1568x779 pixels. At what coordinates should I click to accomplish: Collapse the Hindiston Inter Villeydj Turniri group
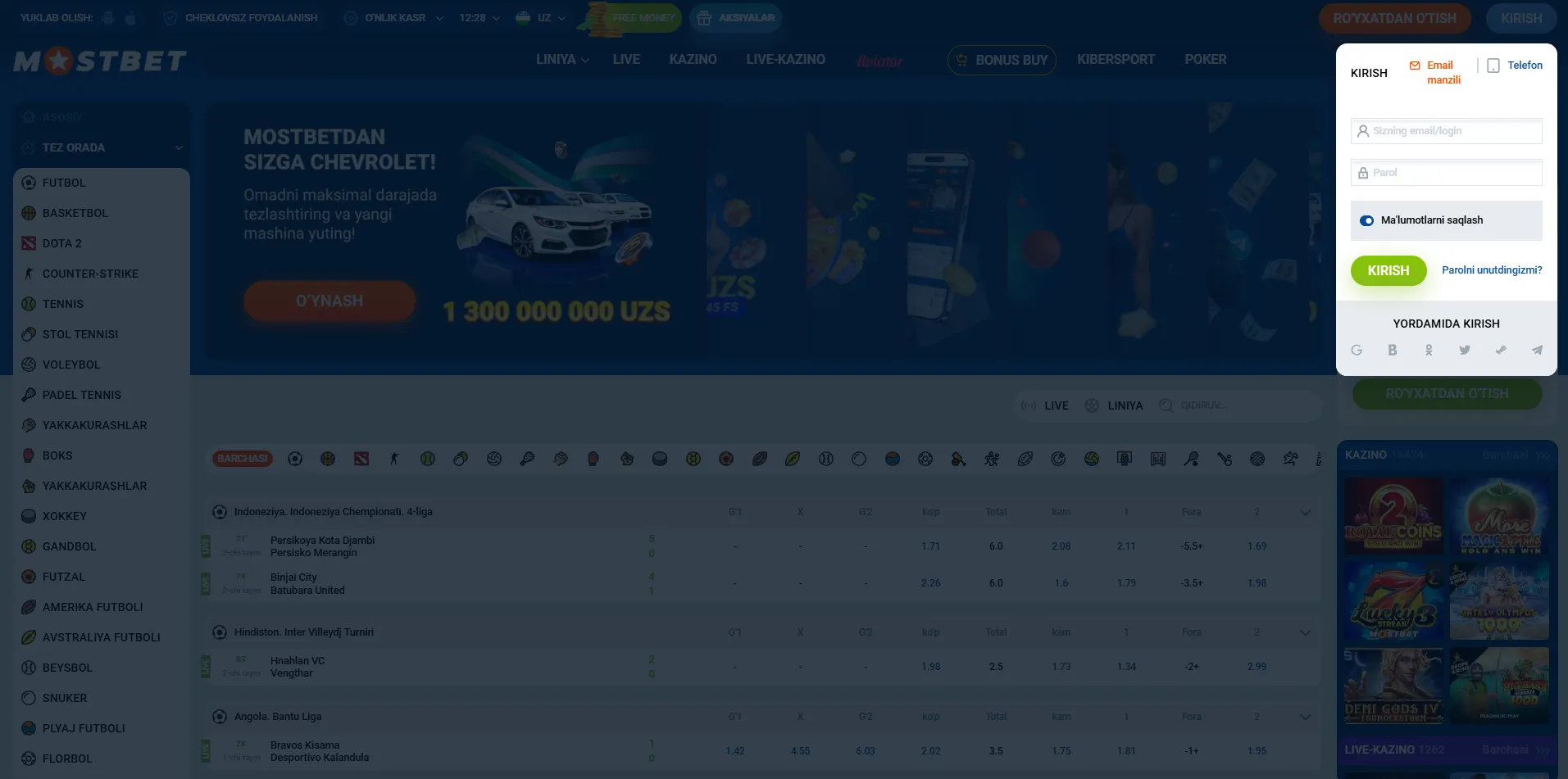1306,632
